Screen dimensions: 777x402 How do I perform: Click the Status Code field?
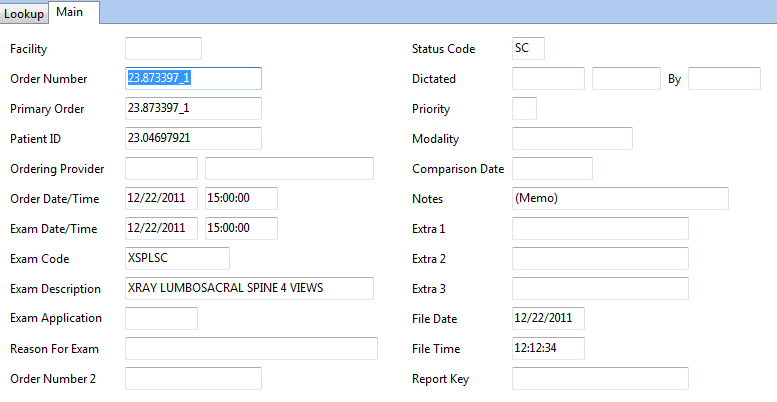click(528, 49)
